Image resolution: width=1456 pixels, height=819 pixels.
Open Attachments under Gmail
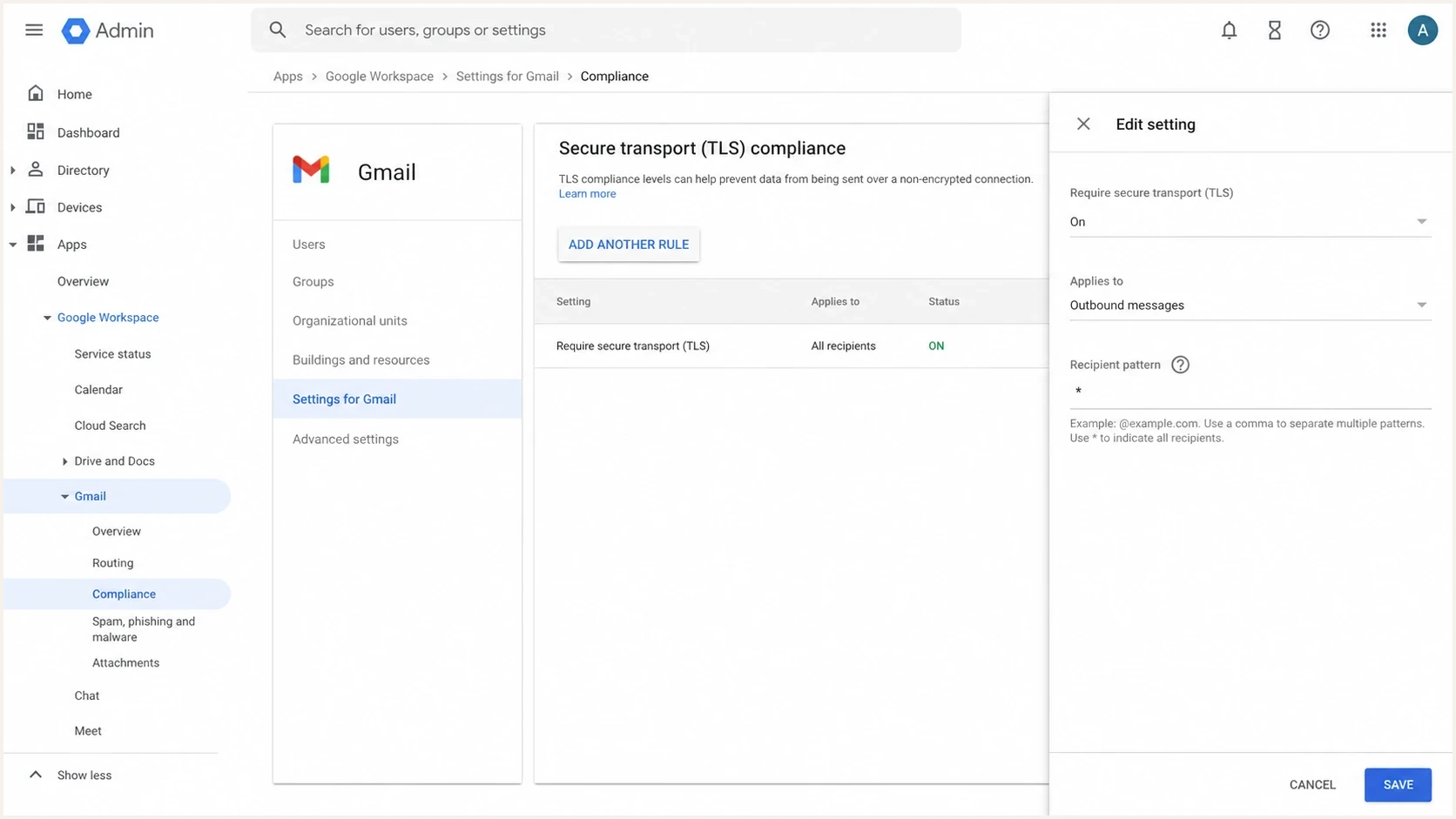pyautogui.click(x=125, y=662)
